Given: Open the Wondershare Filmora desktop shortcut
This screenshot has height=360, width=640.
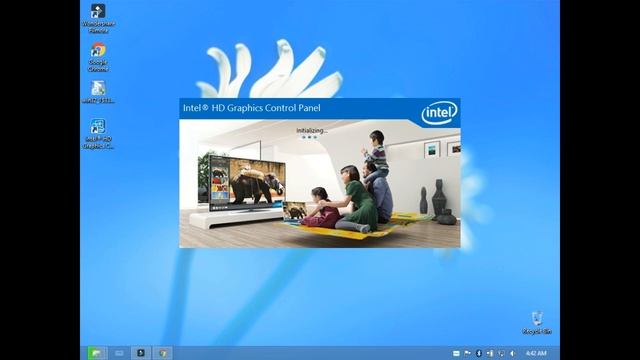Looking at the screenshot, I should pyautogui.click(x=98, y=18).
